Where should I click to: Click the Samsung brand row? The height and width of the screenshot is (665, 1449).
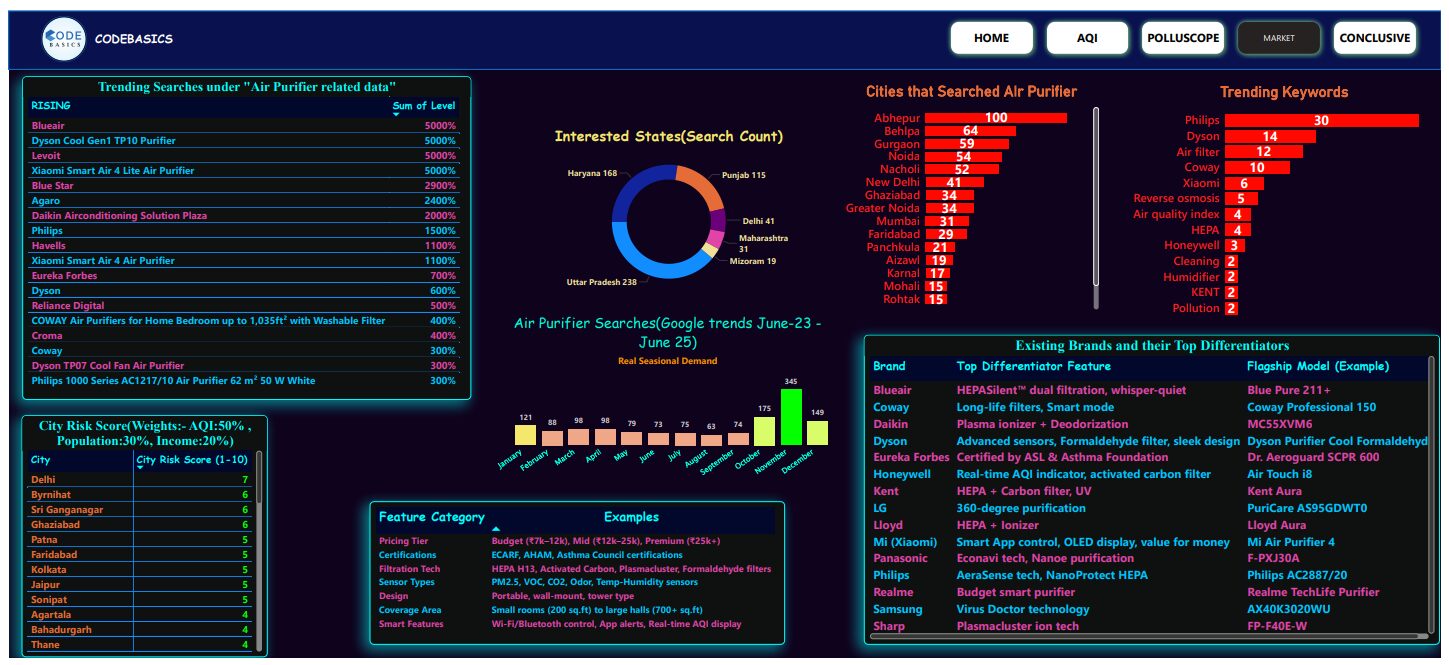click(x=1149, y=609)
